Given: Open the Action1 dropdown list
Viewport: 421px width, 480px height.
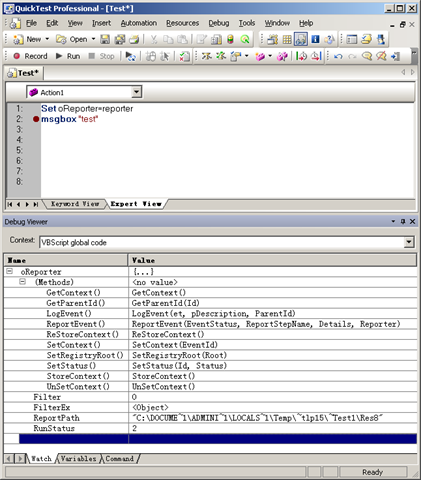Looking at the screenshot, I should coord(136,92).
